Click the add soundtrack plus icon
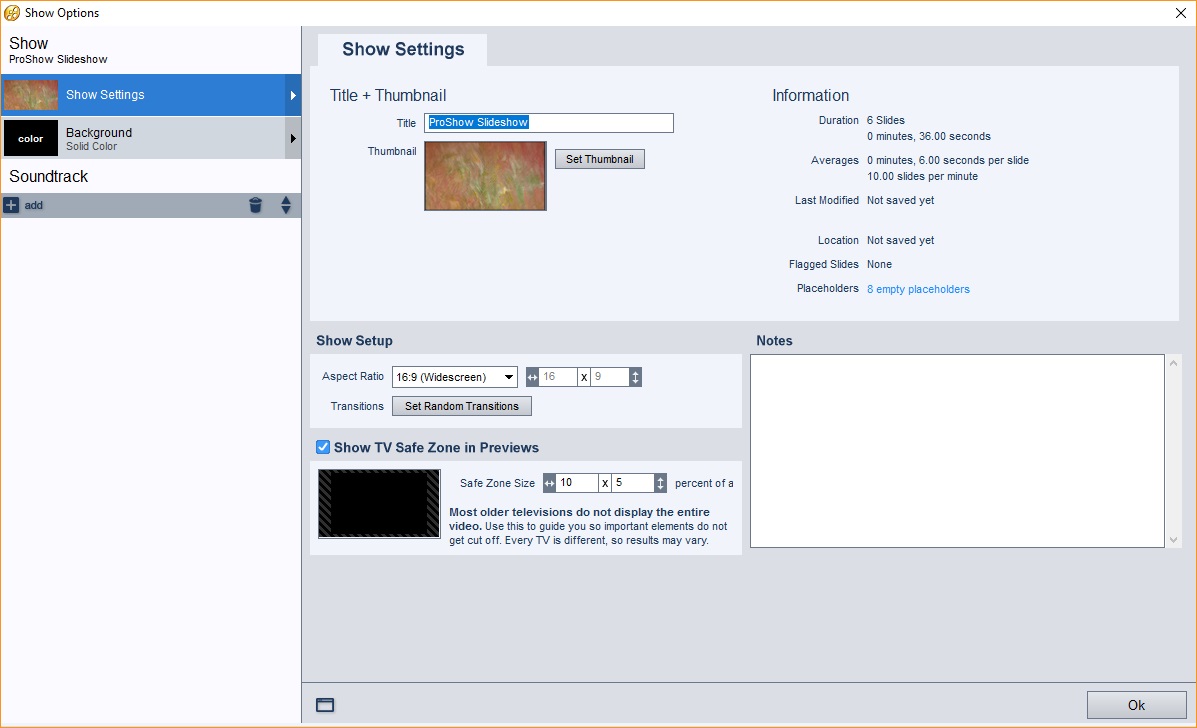The image size is (1197, 728). 11,205
